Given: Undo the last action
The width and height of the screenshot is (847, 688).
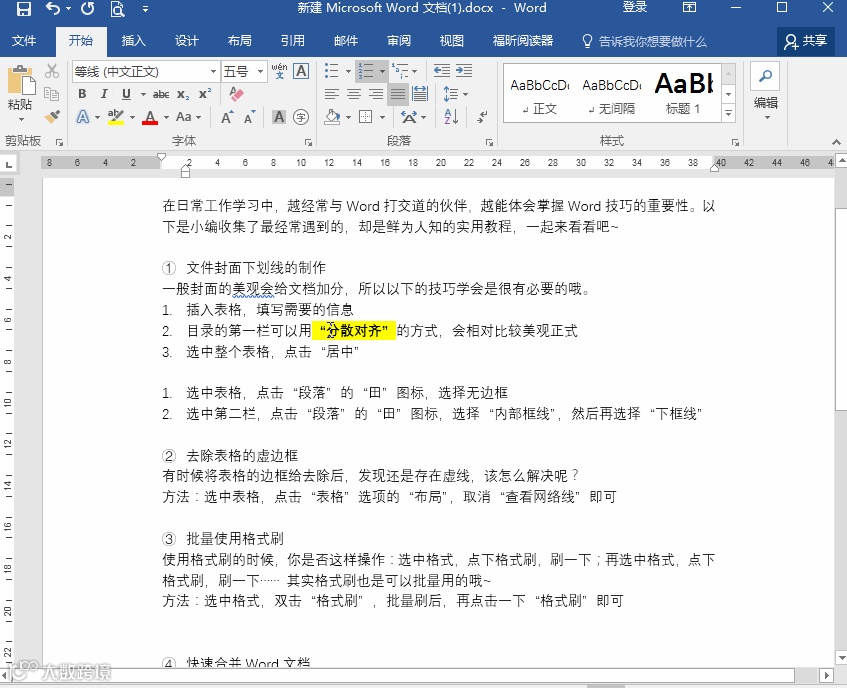Looking at the screenshot, I should point(52,8).
